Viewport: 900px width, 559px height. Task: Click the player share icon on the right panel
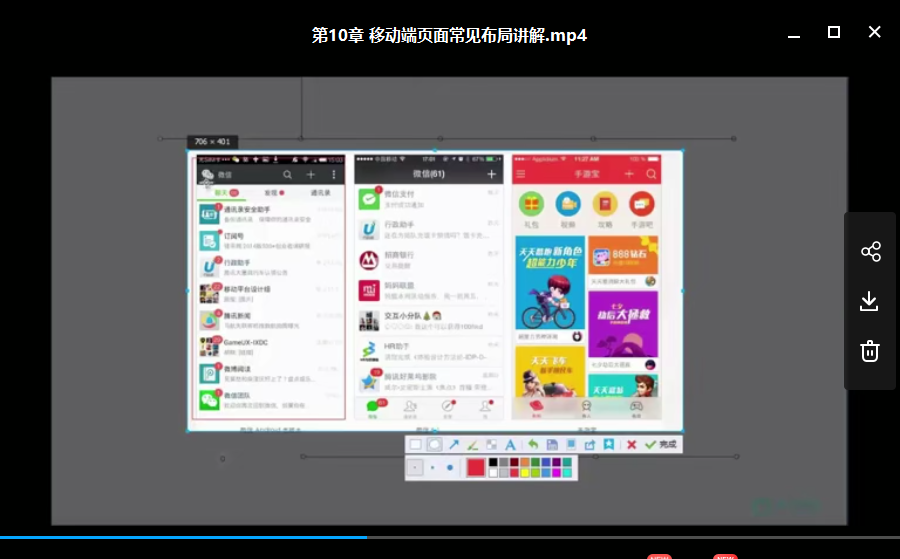[x=870, y=251]
